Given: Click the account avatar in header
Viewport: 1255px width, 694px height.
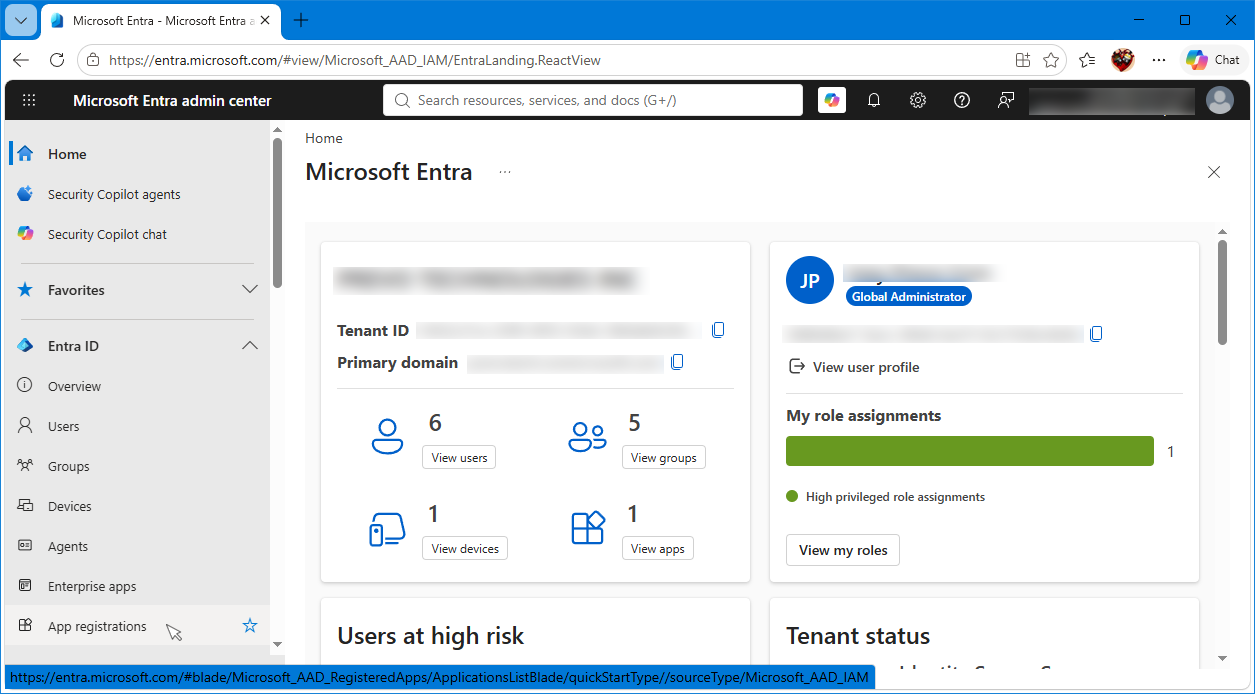Looking at the screenshot, I should pyautogui.click(x=1220, y=100).
